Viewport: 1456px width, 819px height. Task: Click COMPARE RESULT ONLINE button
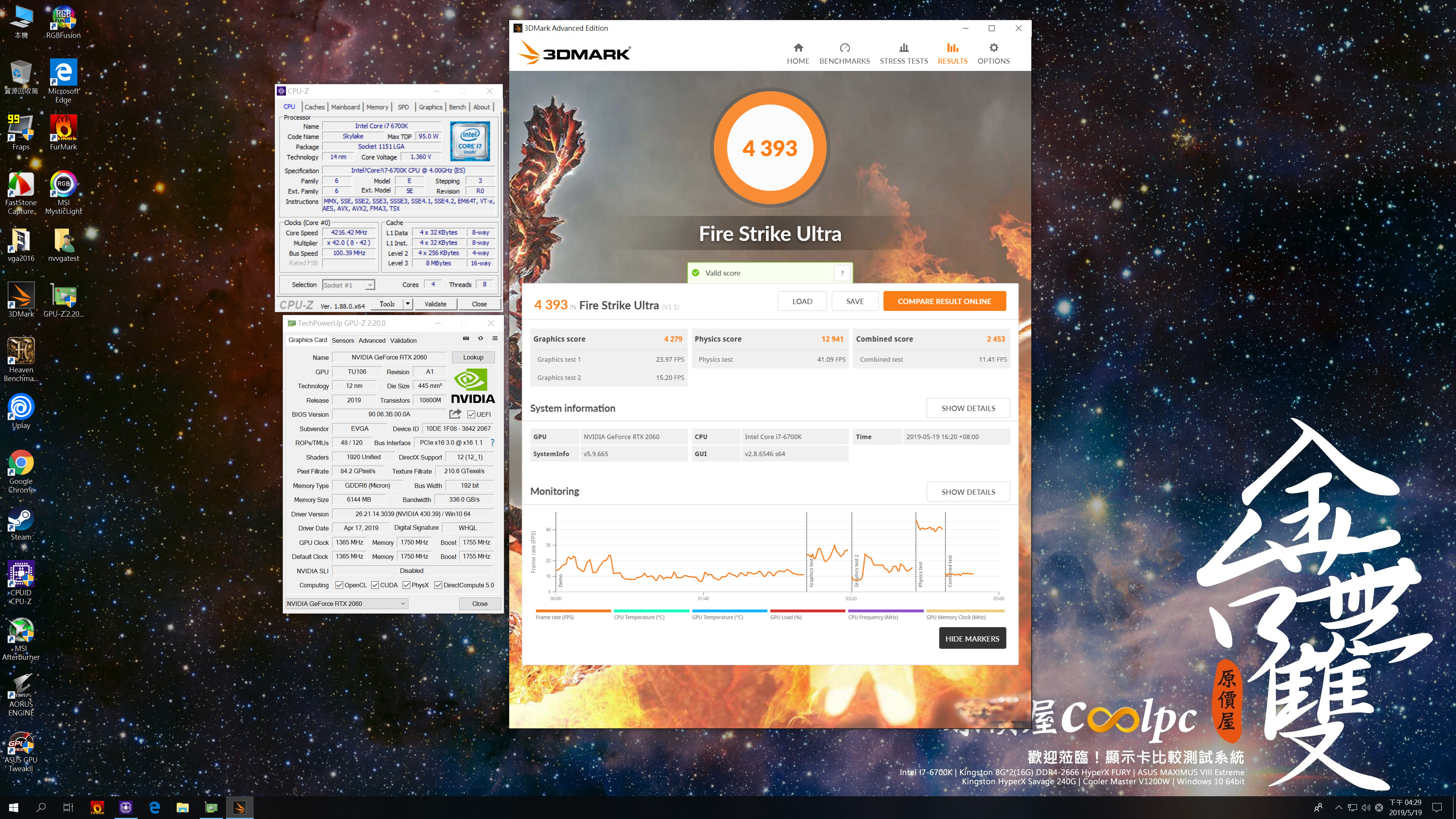click(944, 301)
